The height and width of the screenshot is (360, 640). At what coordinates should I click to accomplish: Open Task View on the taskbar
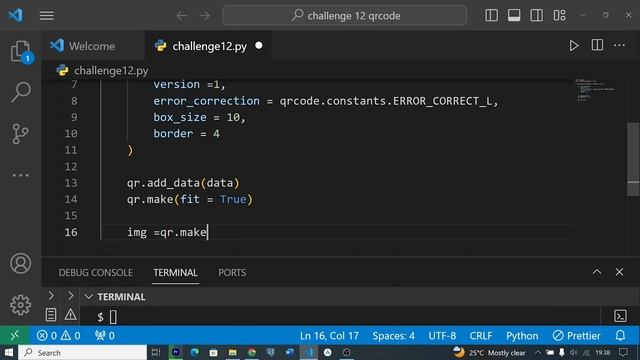tap(156, 352)
